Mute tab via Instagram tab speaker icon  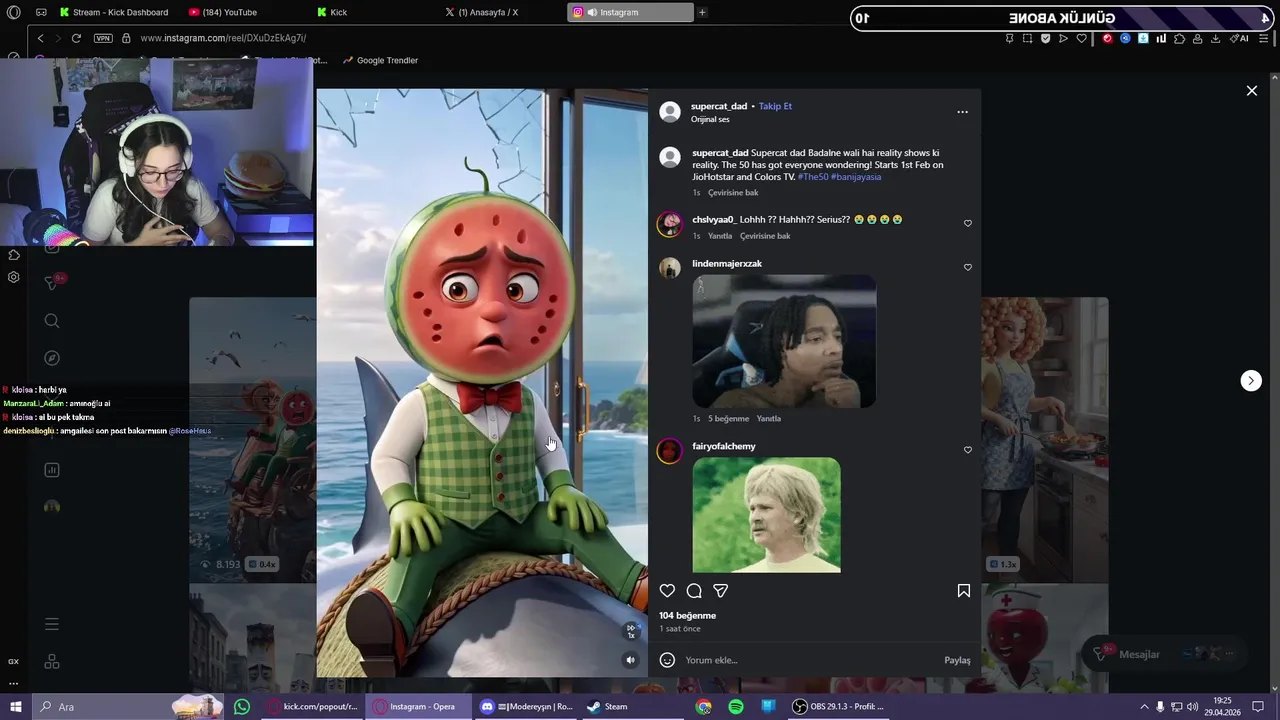592,12
